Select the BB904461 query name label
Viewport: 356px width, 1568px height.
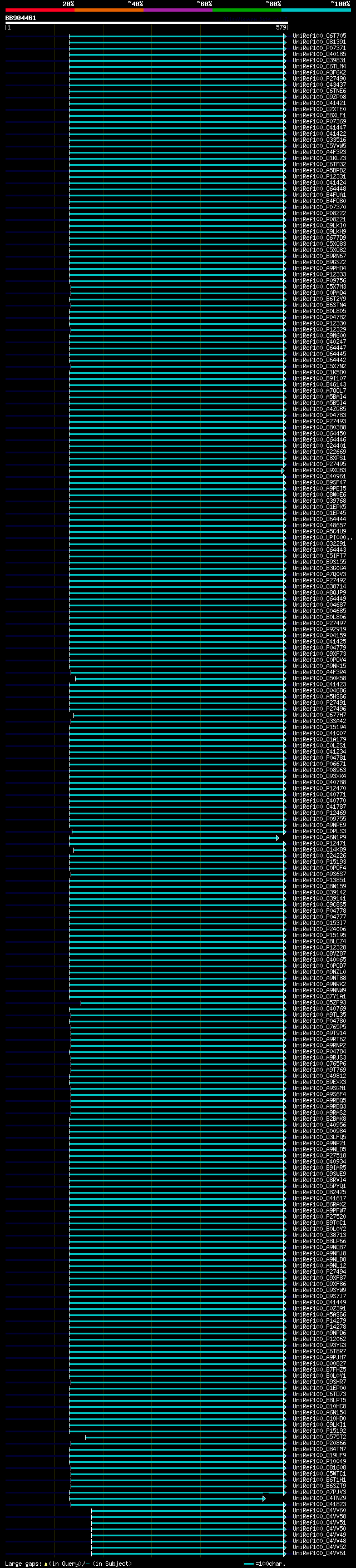pos(21,18)
